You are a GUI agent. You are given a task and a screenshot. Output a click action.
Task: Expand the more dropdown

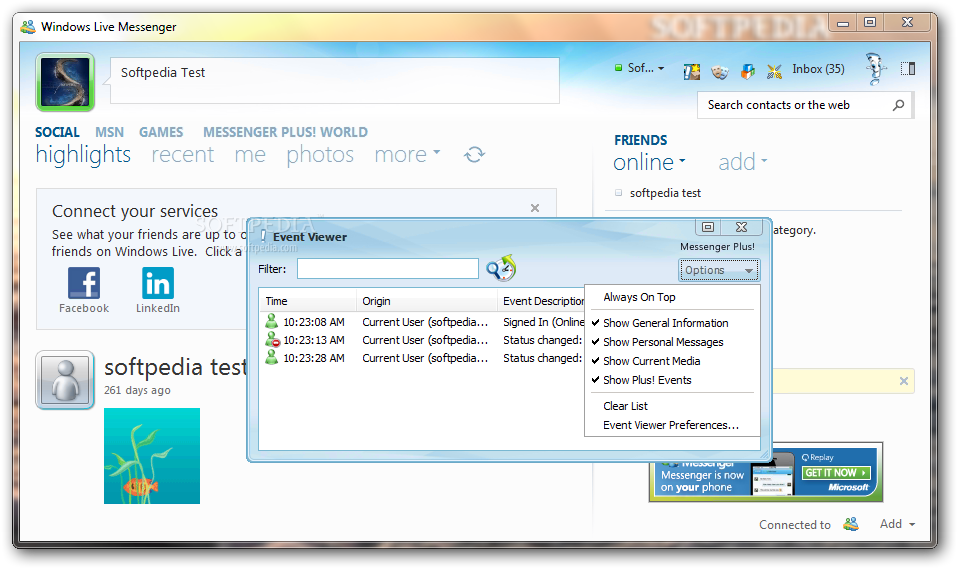click(x=407, y=155)
